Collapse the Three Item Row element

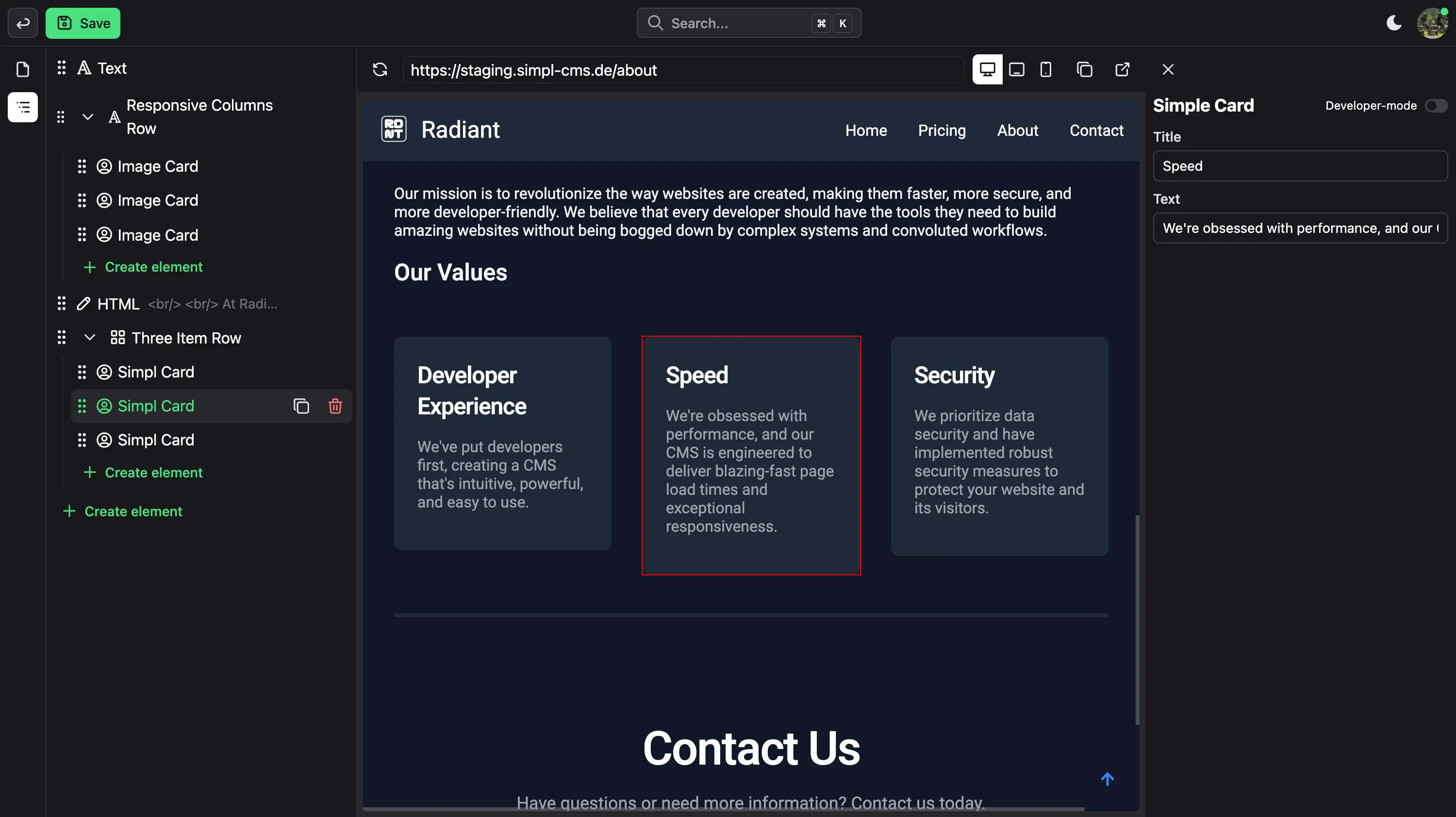tap(89, 337)
